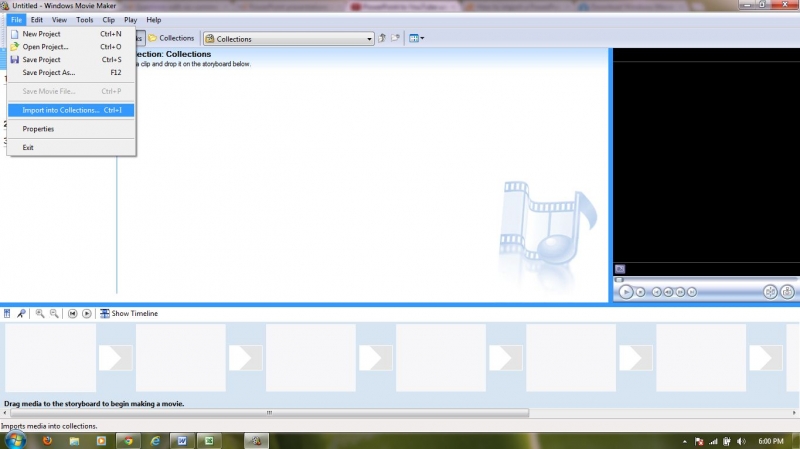Click the Narrate Timeline microphone icon

pos(21,313)
